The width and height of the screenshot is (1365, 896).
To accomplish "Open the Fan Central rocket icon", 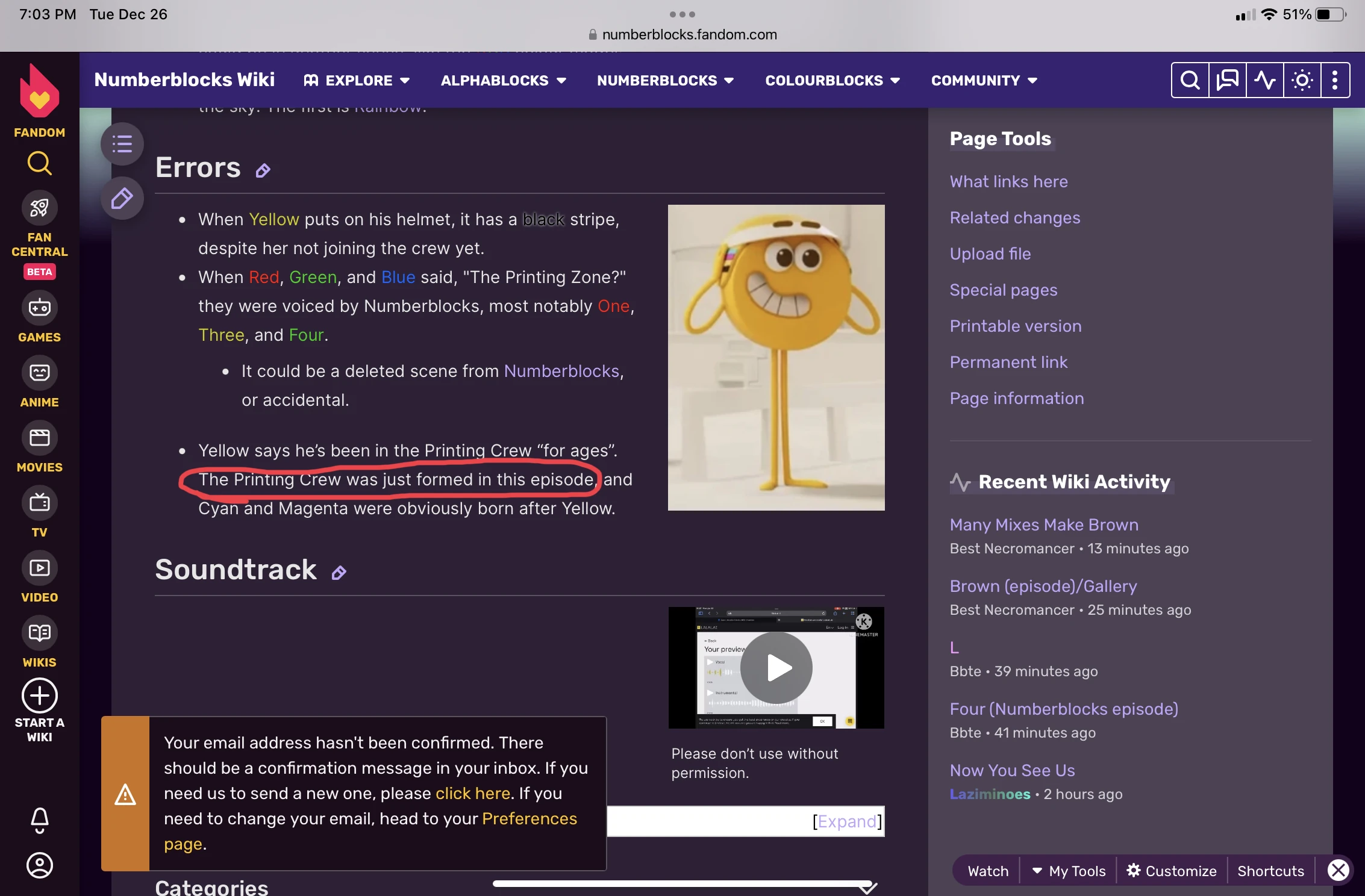I will [40, 208].
